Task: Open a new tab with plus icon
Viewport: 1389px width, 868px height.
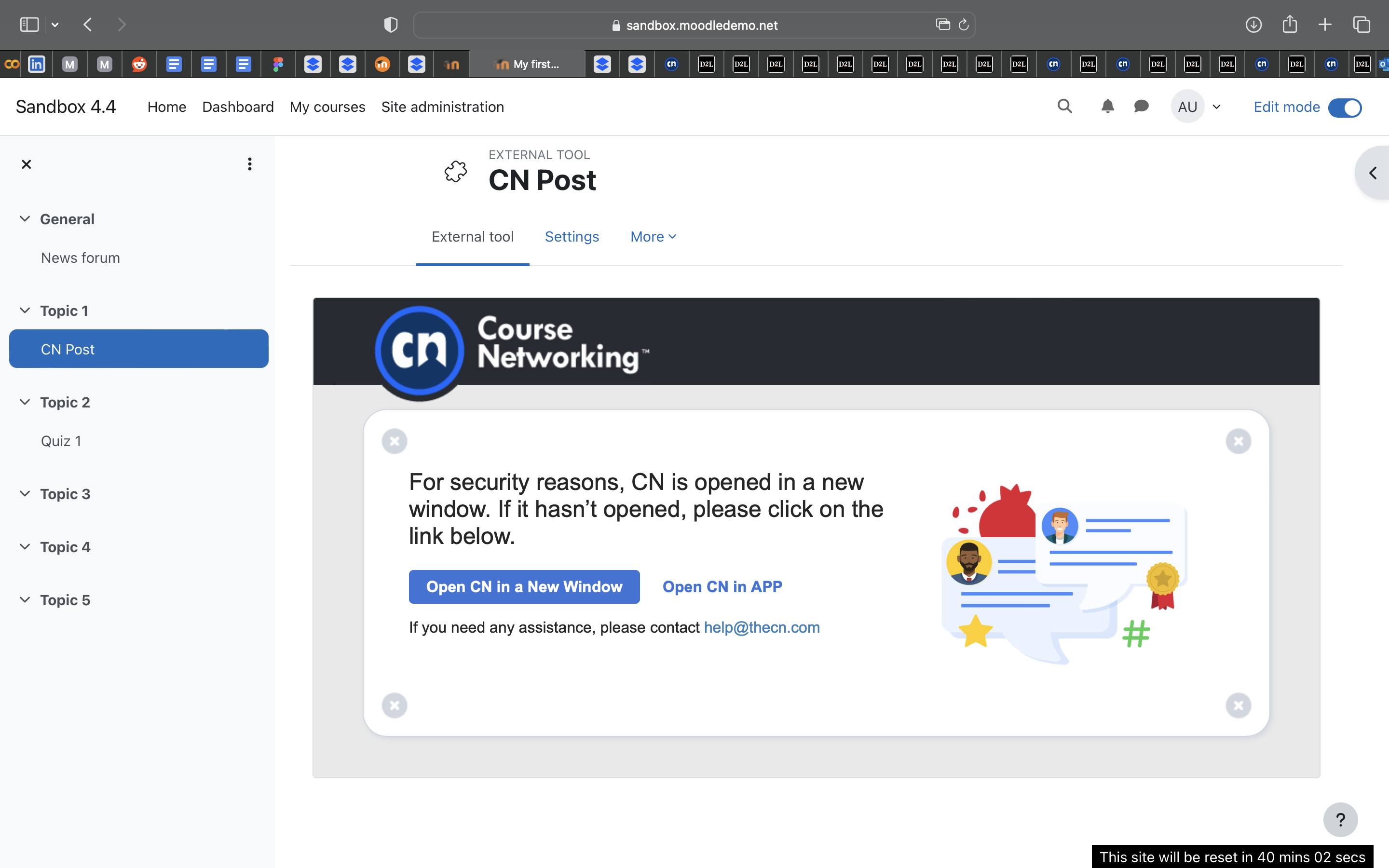Action: (1325, 25)
